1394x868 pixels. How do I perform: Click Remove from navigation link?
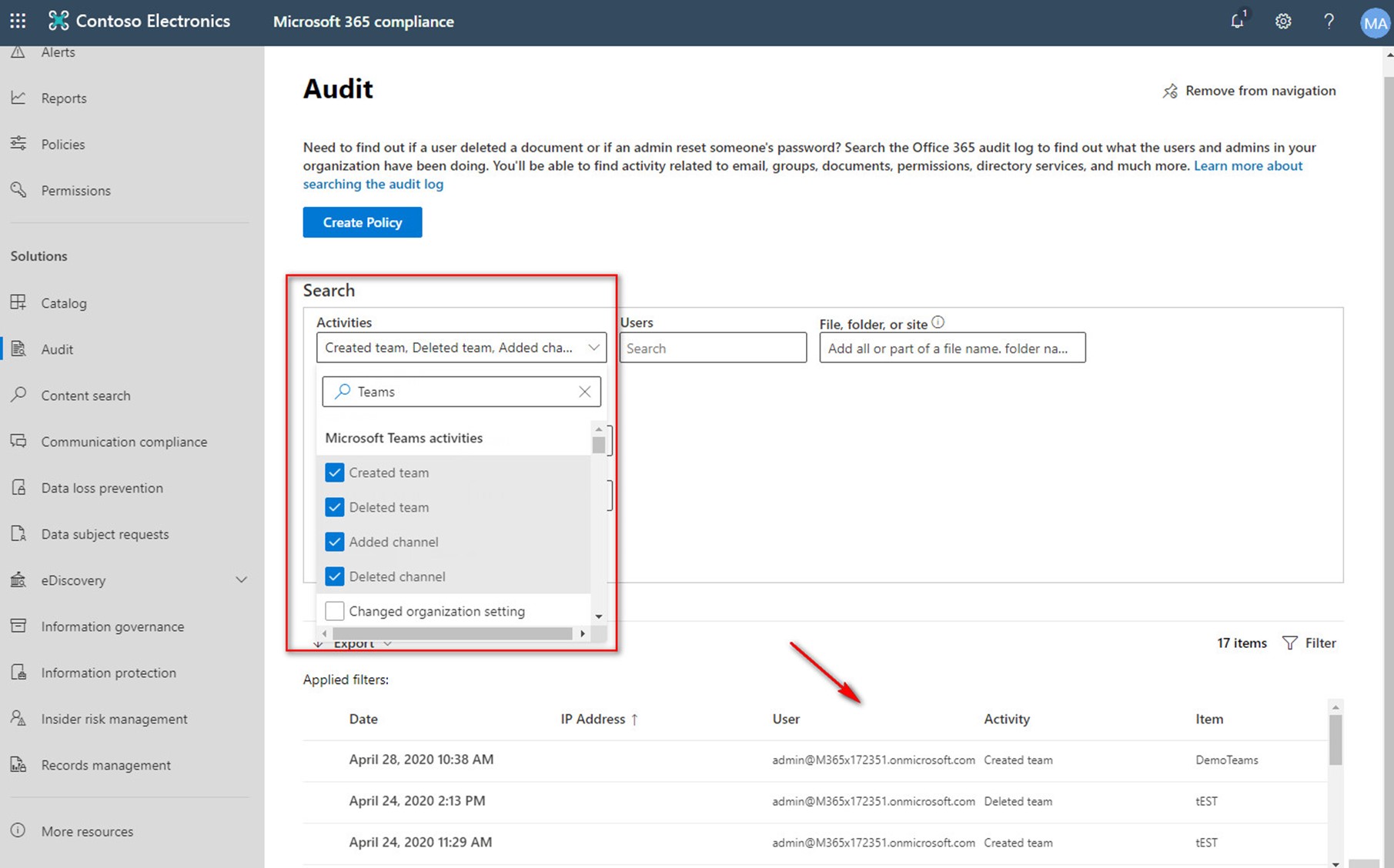pyautogui.click(x=1261, y=91)
